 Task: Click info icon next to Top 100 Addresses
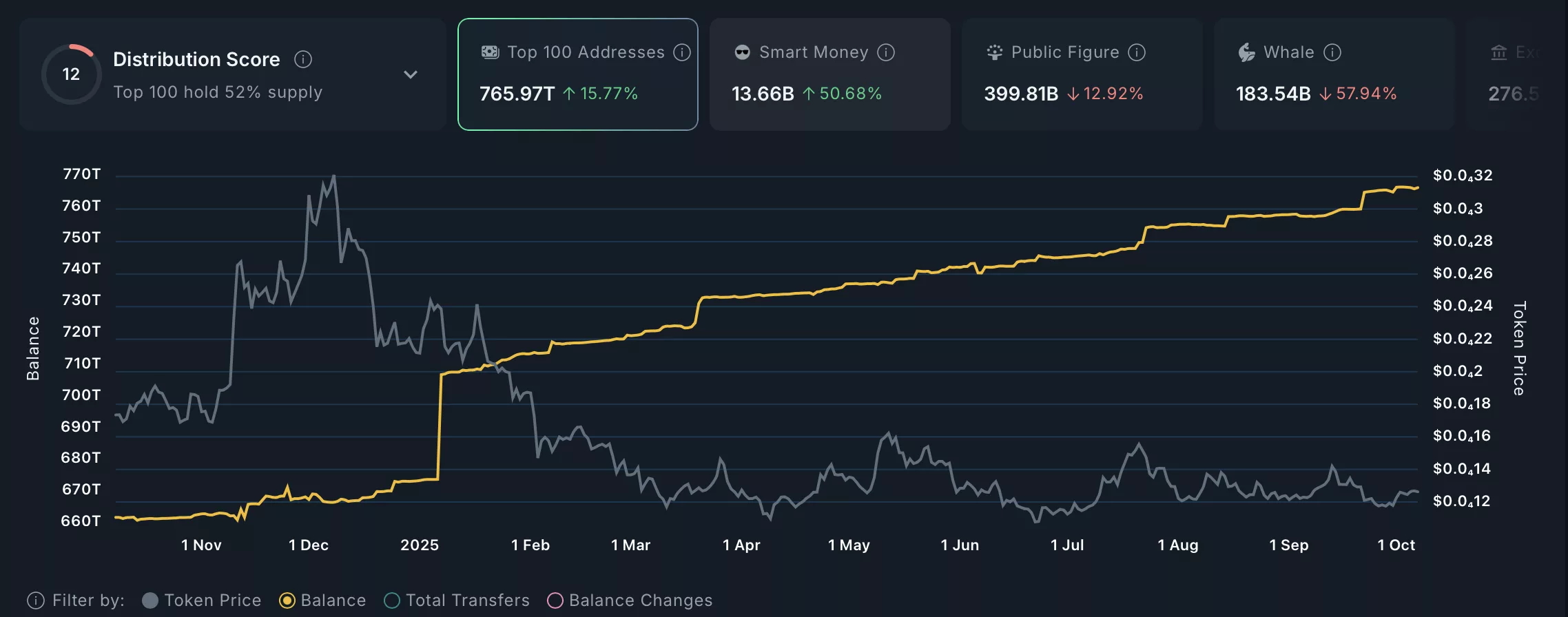[x=682, y=52]
